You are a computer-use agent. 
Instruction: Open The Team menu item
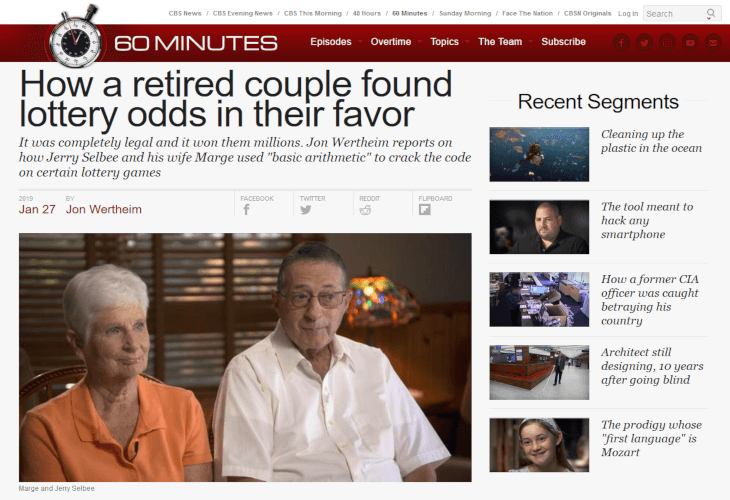pyautogui.click(x=500, y=42)
